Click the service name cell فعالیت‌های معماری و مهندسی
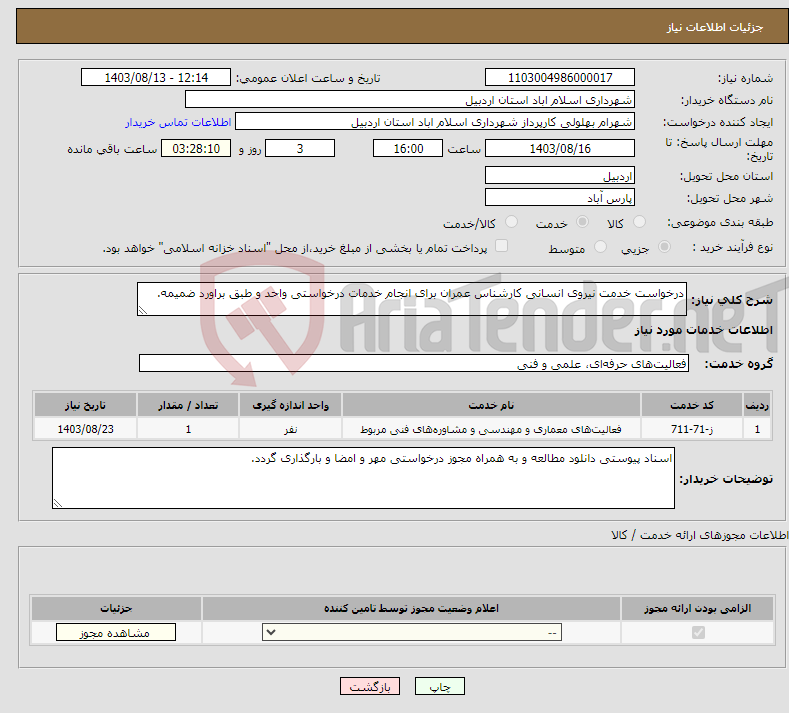The height and width of the screenshot is (713, 789). (491, 429)
